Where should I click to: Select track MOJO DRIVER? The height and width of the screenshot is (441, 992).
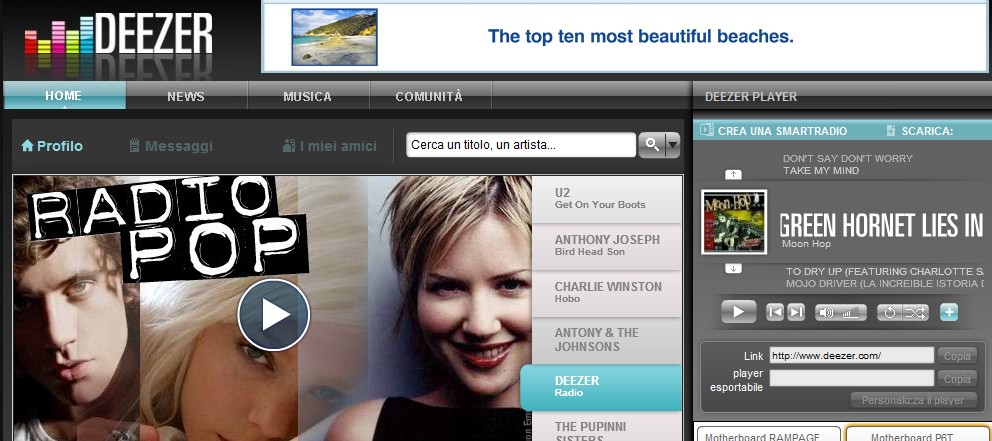point(884,283)
